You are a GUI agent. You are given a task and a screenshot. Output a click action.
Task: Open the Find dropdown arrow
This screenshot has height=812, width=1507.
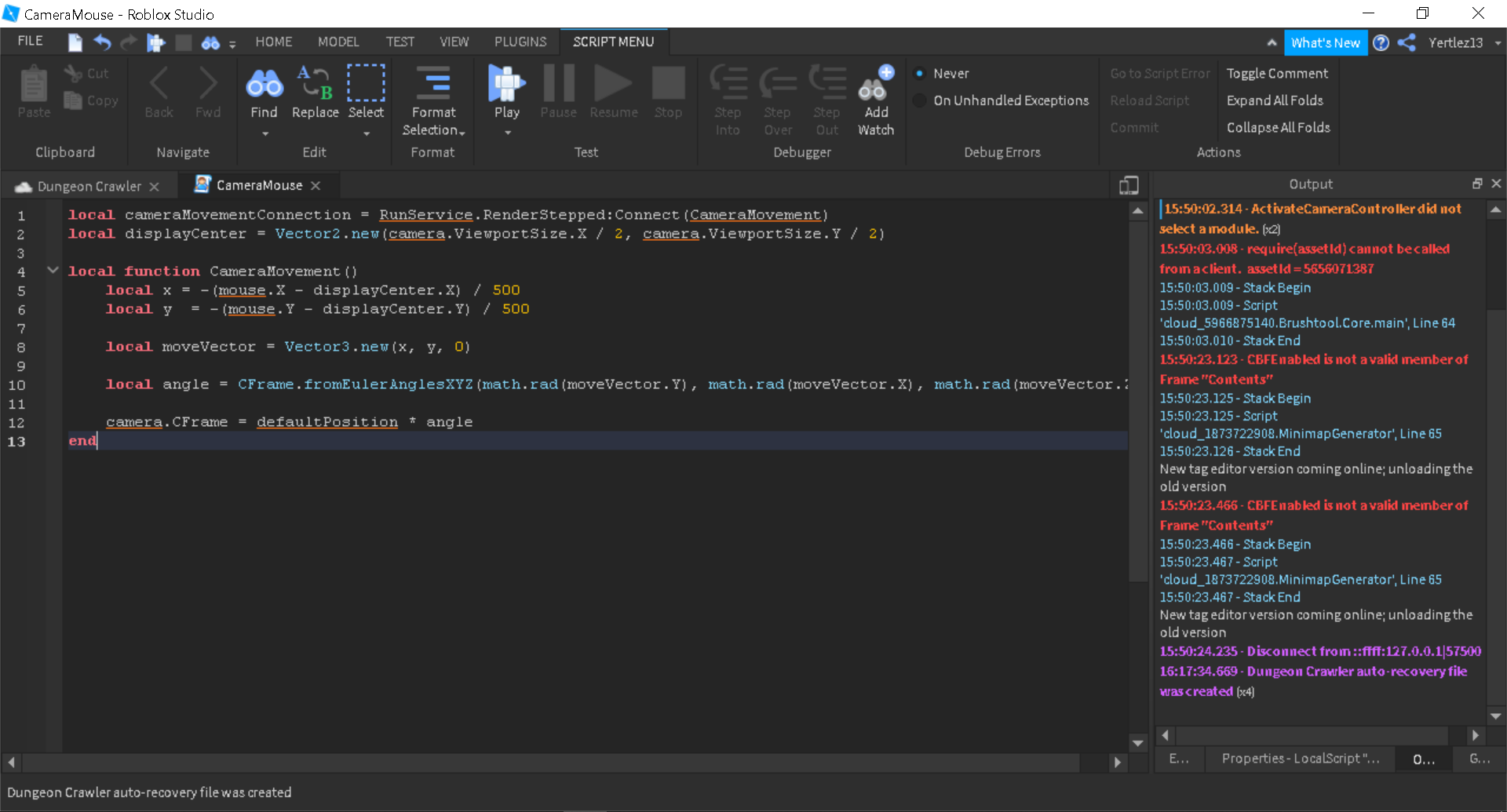point(265,133)
